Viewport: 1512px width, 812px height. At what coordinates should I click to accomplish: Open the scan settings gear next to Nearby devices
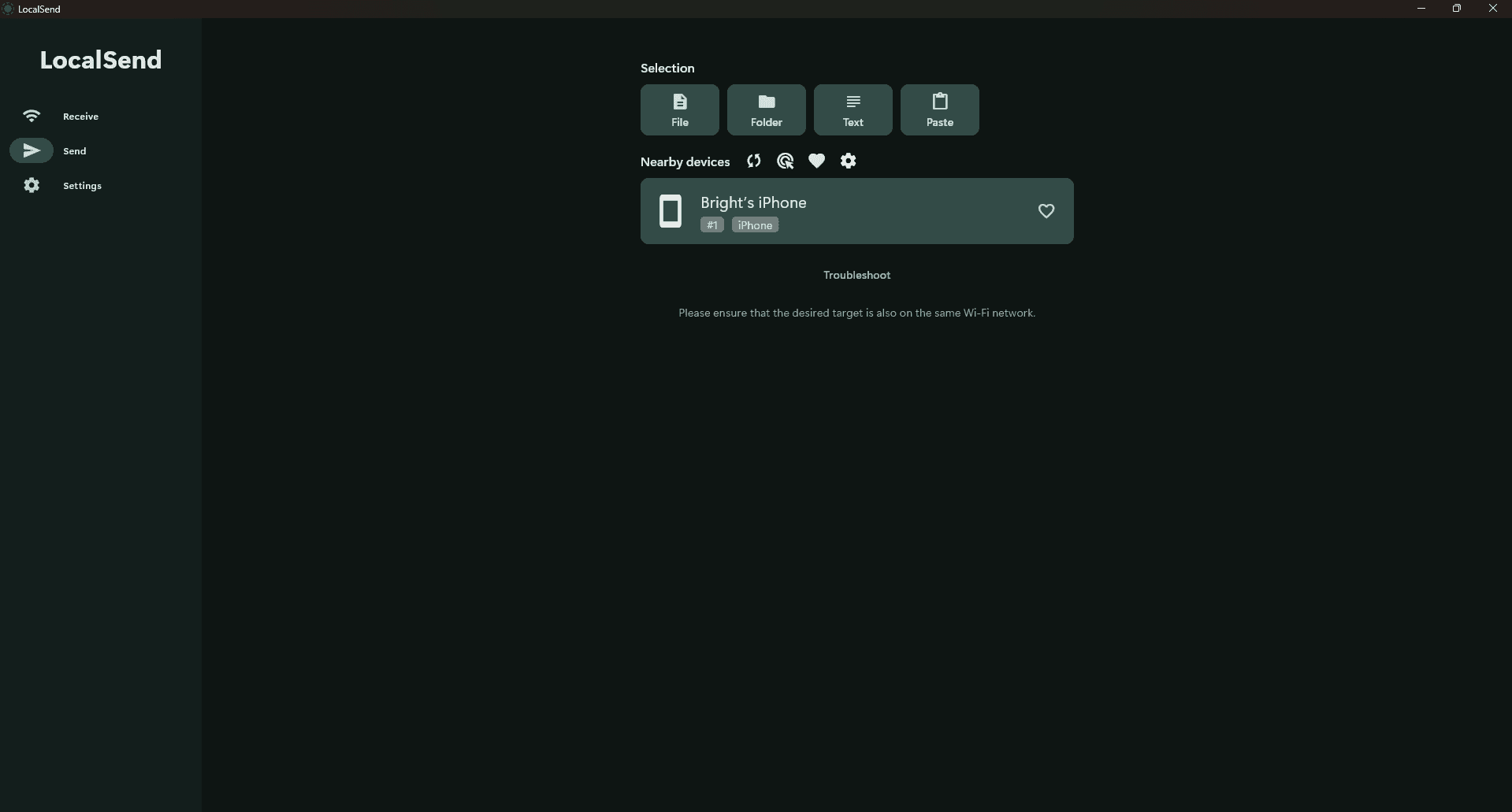click(849, 161)
